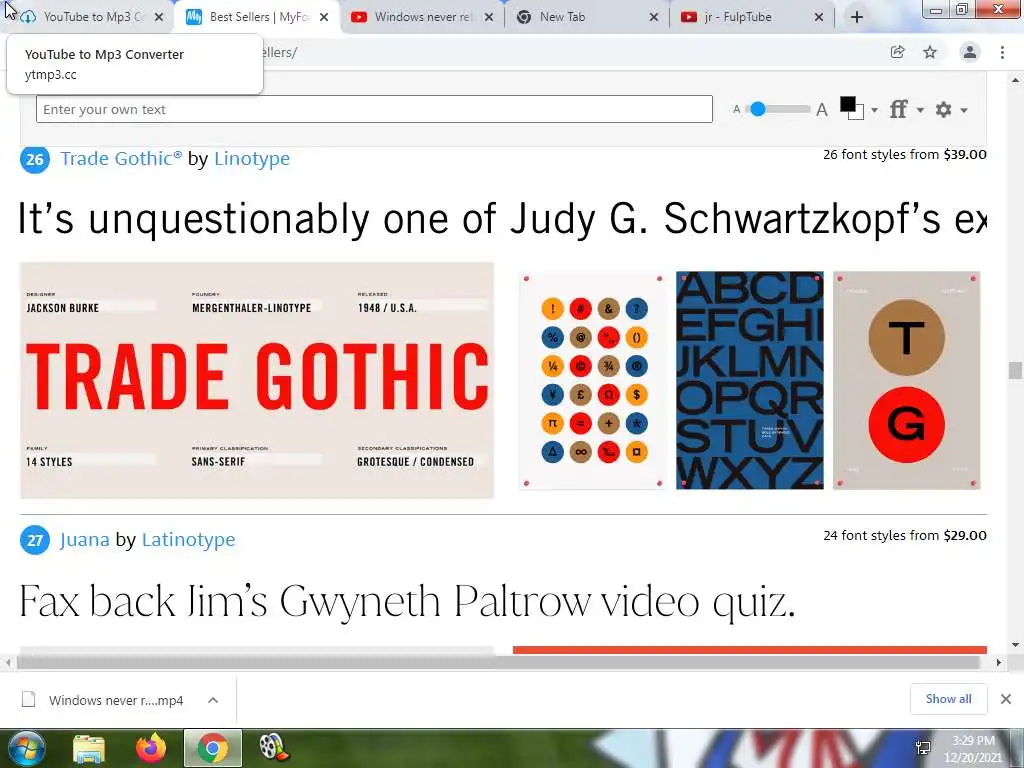
Task: Open the Juana font link
Action: [x=84, y=539]
